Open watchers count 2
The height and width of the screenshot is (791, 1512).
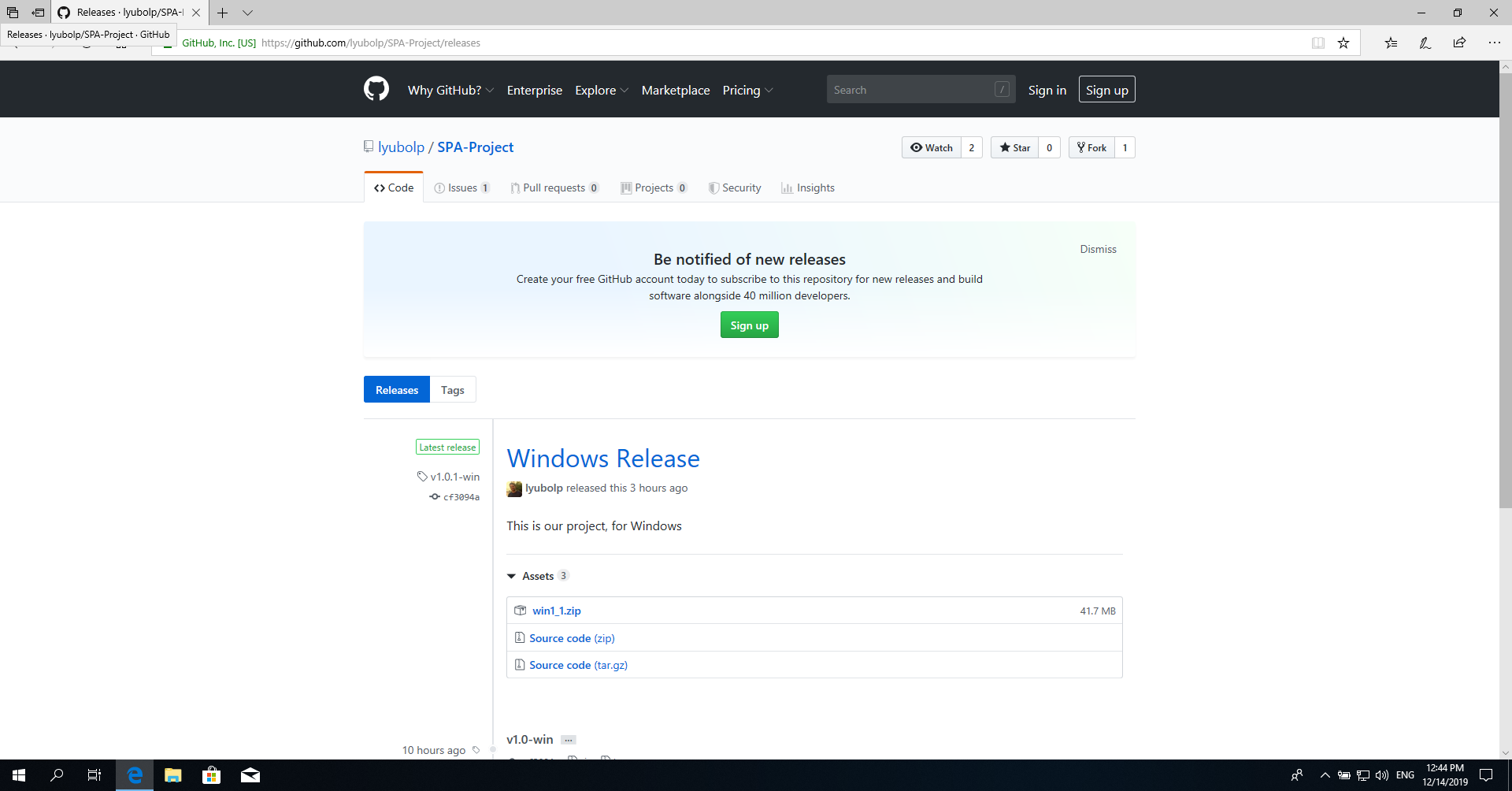[x=972, y=147]
